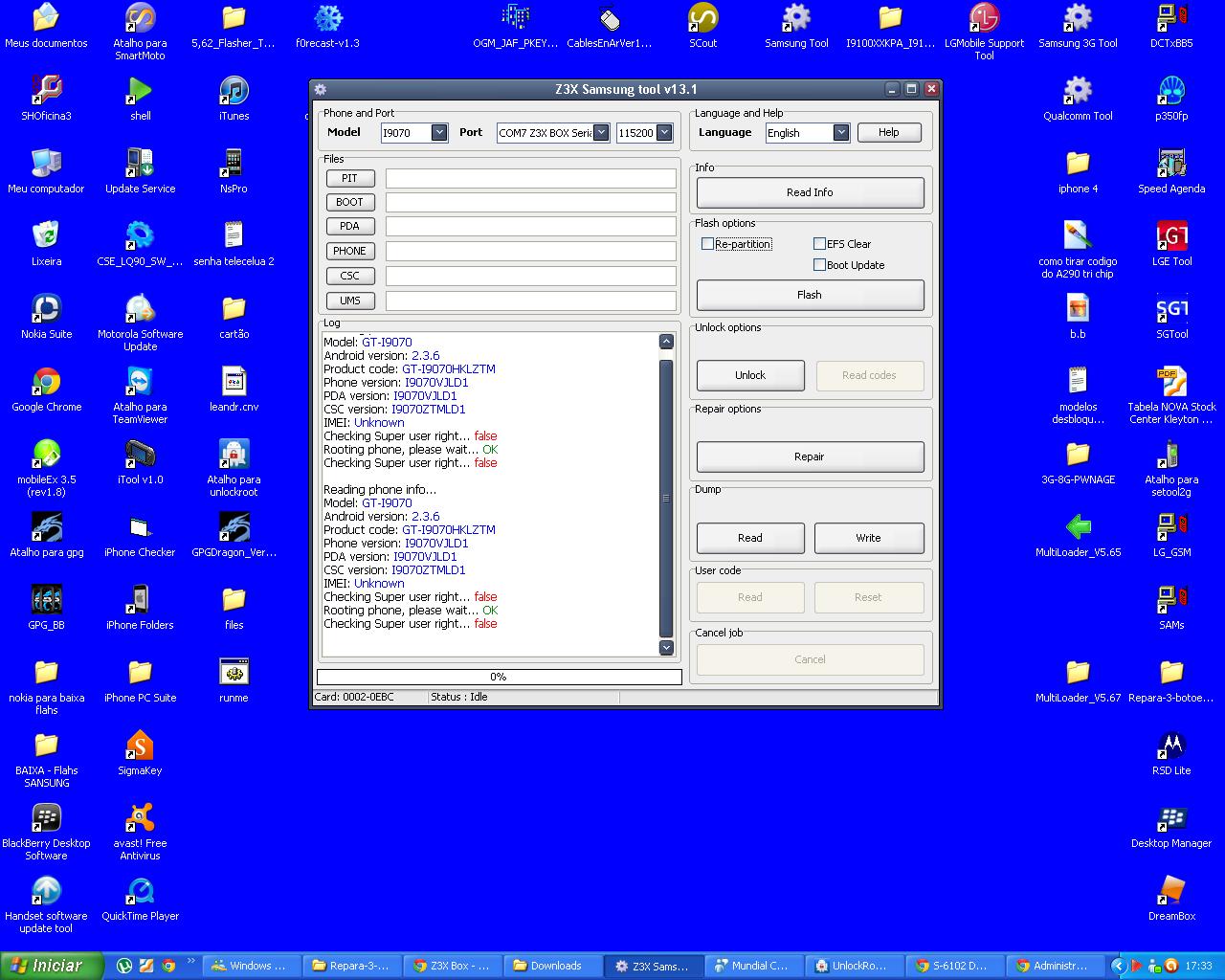The image size is (1225, 980).
Task: Open BlackBerry Desktop Software icon
Action: [x=46, y=832]
